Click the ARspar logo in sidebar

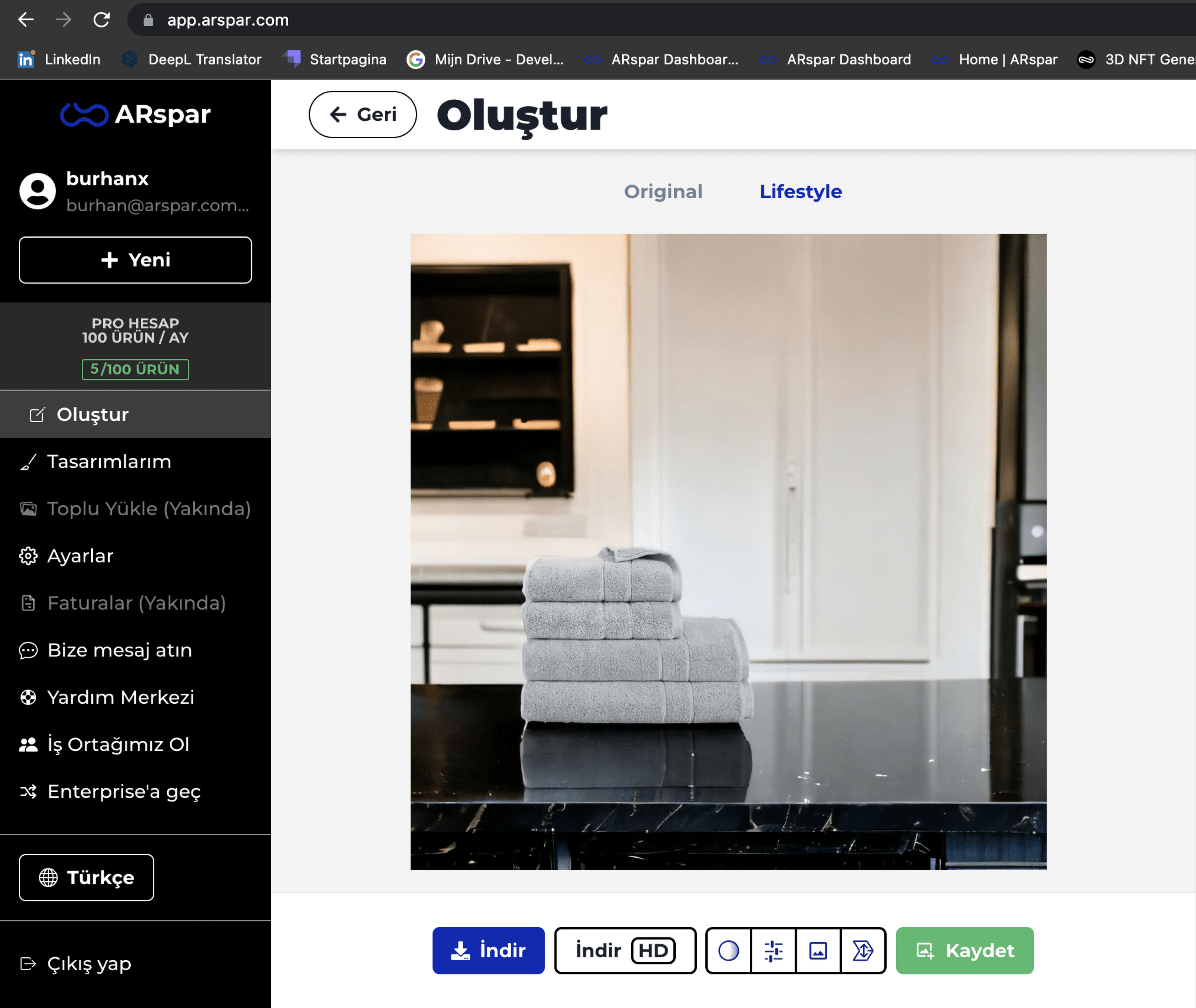click(136, 114)
